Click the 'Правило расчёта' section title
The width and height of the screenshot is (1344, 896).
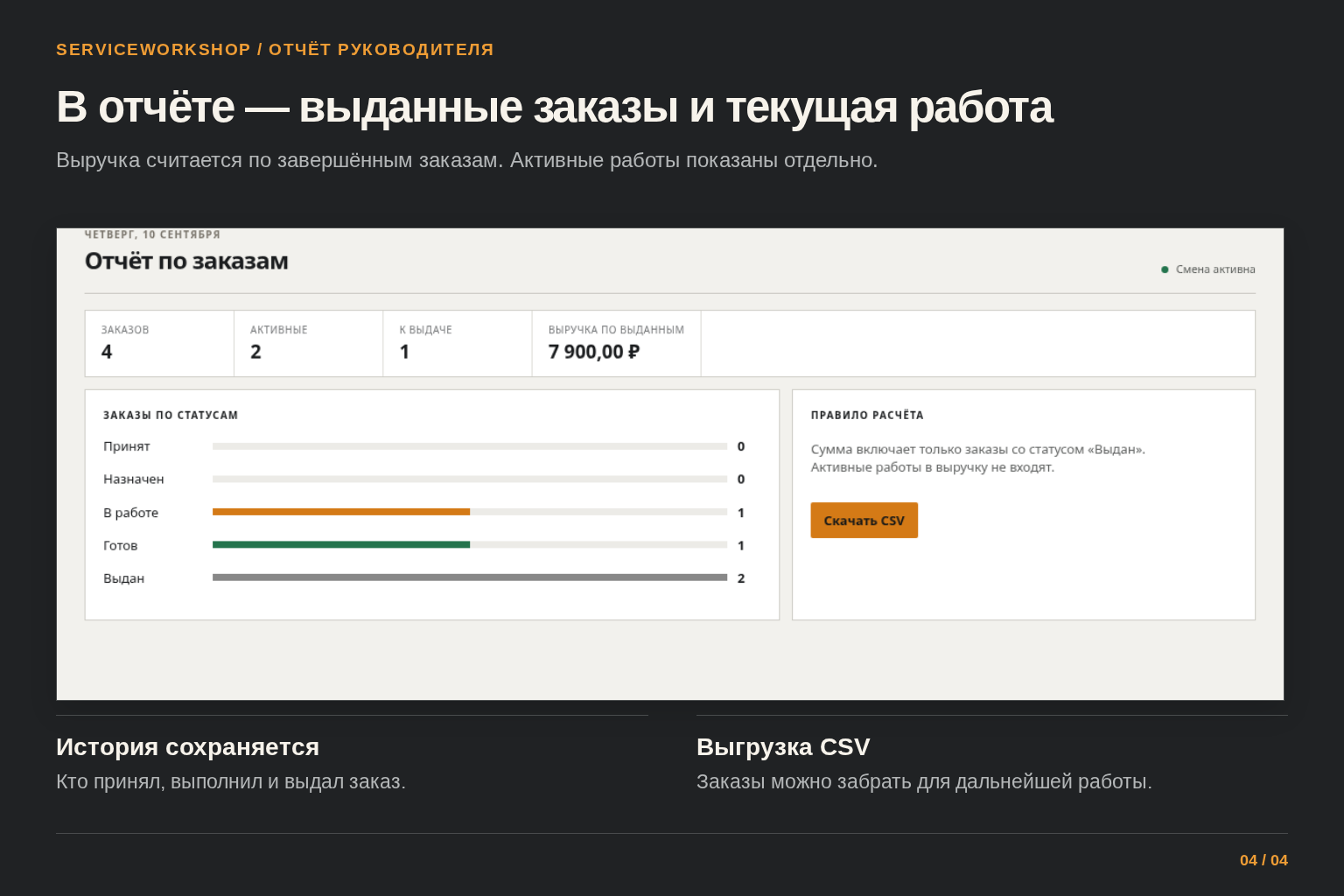867,416
